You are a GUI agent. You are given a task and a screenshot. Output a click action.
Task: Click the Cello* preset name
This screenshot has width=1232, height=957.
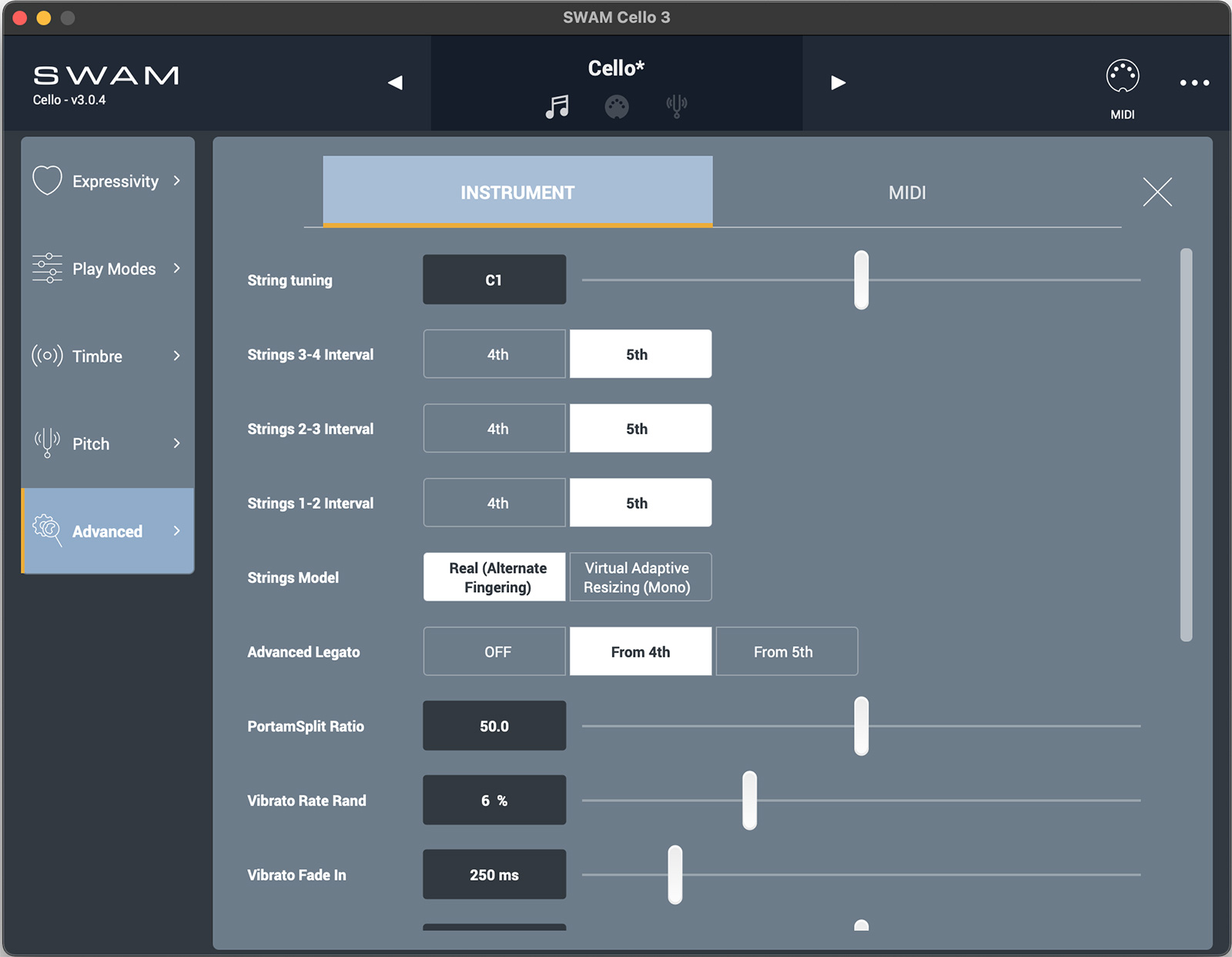[x=616, y=69]
